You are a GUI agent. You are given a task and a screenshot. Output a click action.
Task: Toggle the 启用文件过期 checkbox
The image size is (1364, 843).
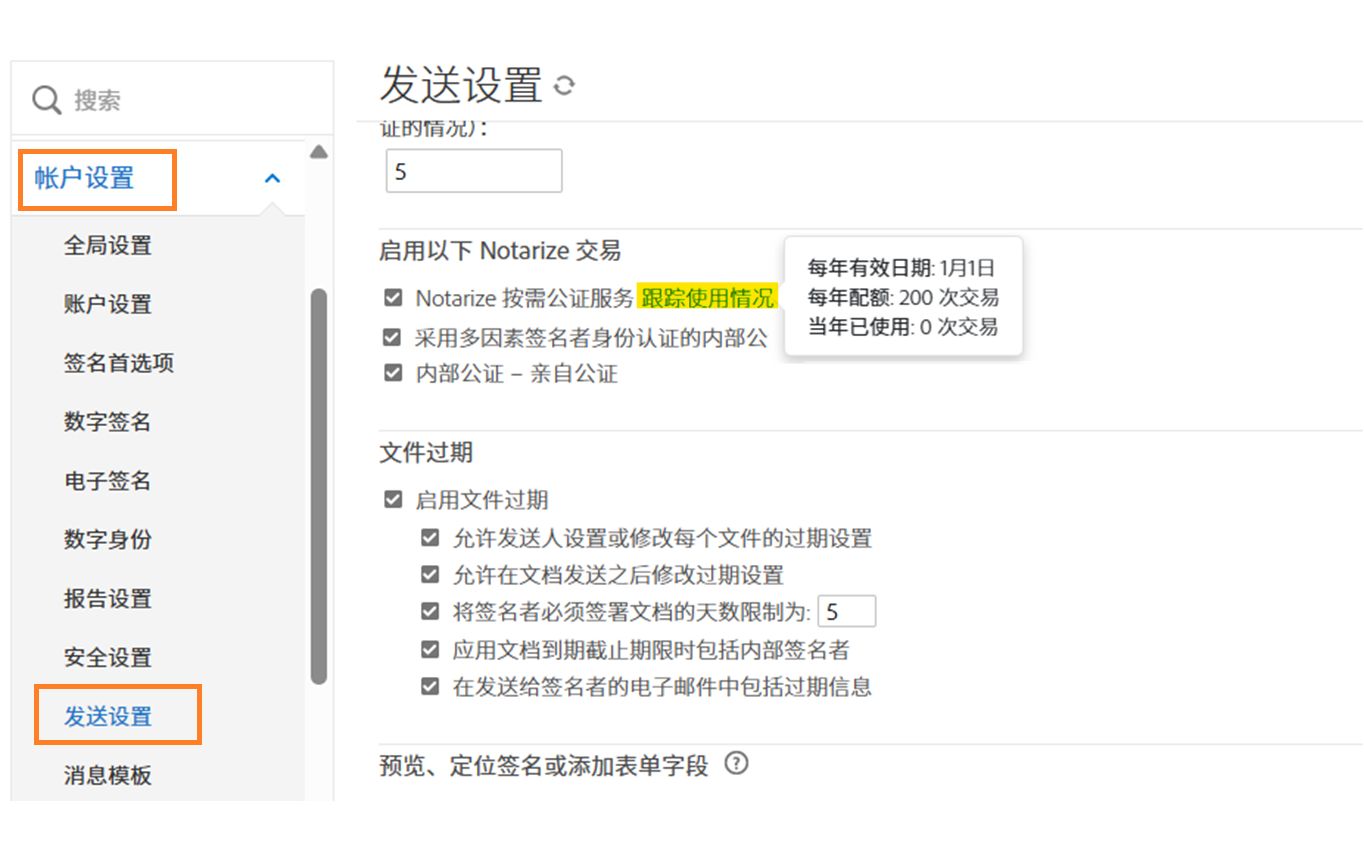click(391, 499)
